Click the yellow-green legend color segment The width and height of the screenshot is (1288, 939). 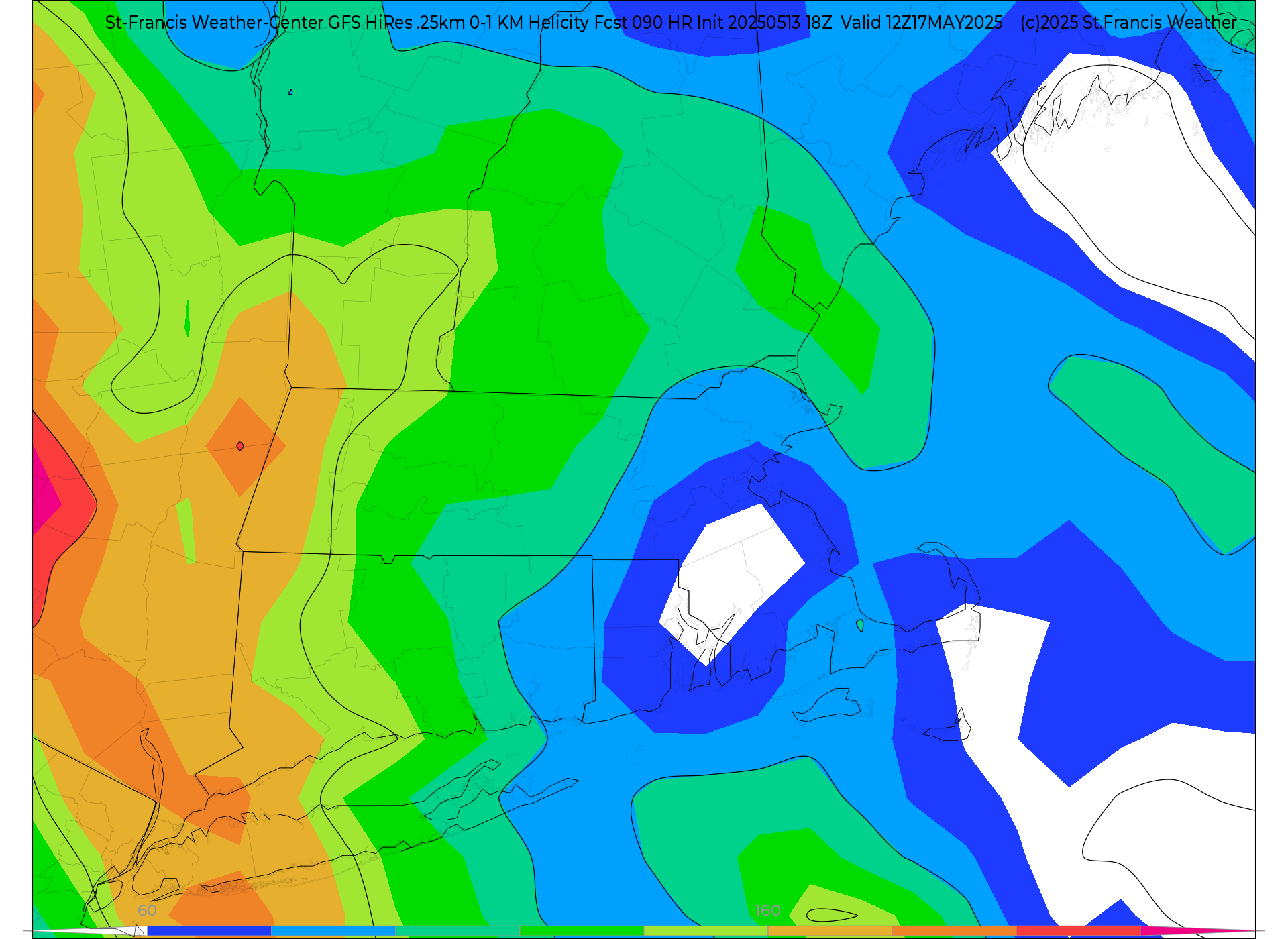click(706, 931)
